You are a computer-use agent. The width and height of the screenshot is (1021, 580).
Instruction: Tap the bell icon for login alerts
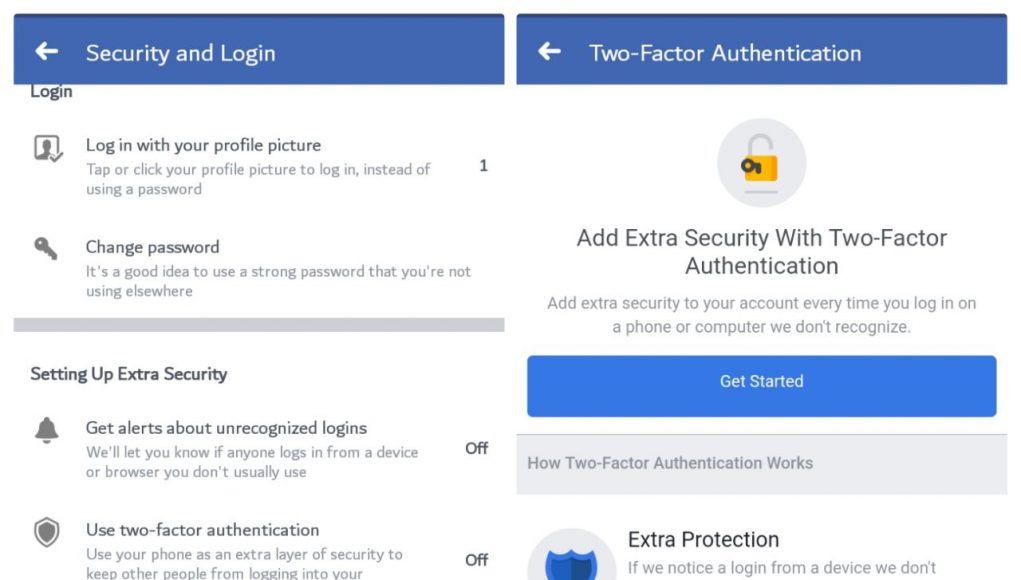[x=46, y=430]
